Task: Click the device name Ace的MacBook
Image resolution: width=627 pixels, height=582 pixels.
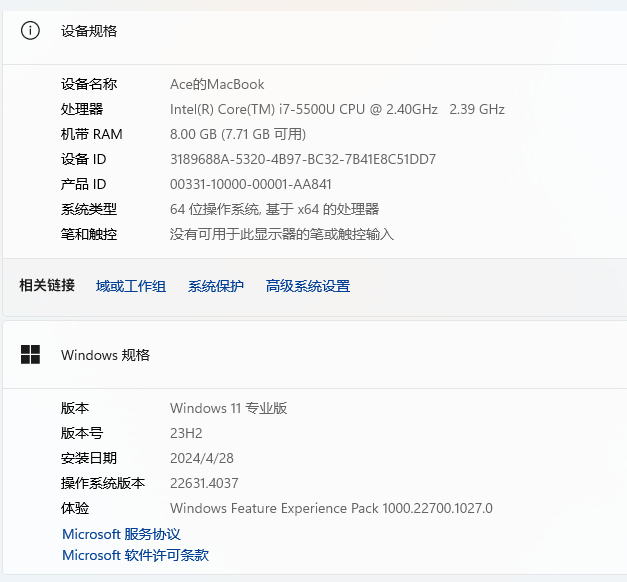Action: (217, 84)
